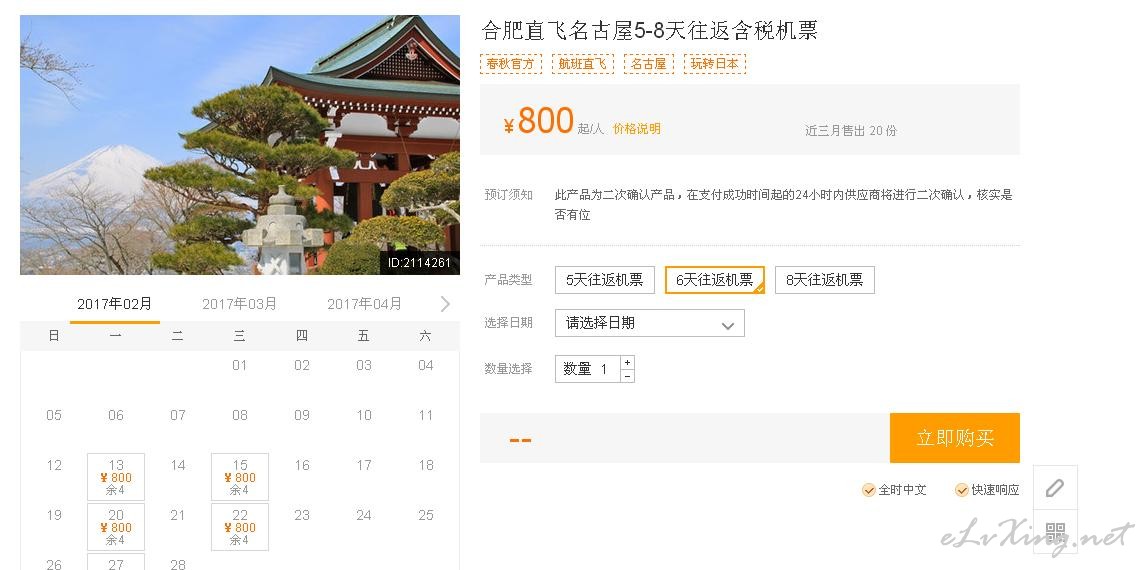Viewport: 1145px width, 570px height.
Task: Click the 航班直飞 tag
Action: 583,63
